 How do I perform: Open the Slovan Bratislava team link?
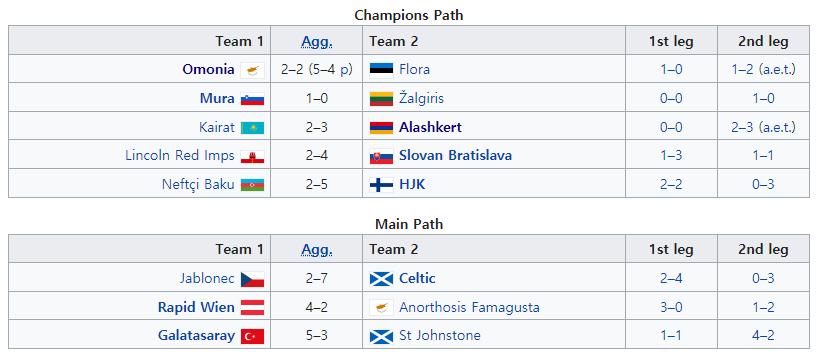pos(455,156)
